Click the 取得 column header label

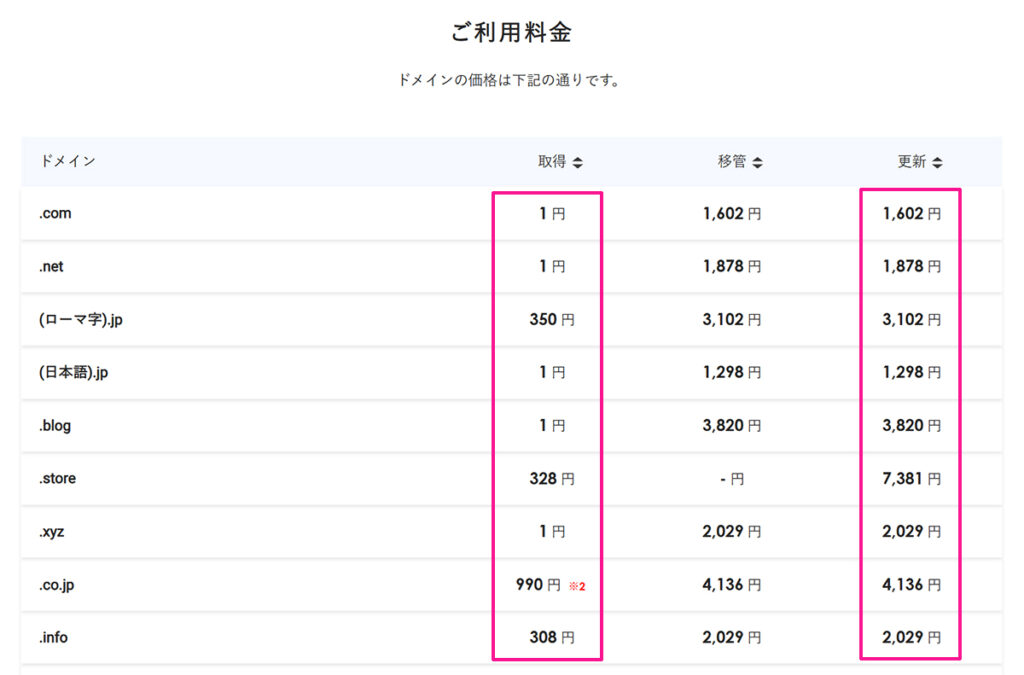[x=552, y=161]
